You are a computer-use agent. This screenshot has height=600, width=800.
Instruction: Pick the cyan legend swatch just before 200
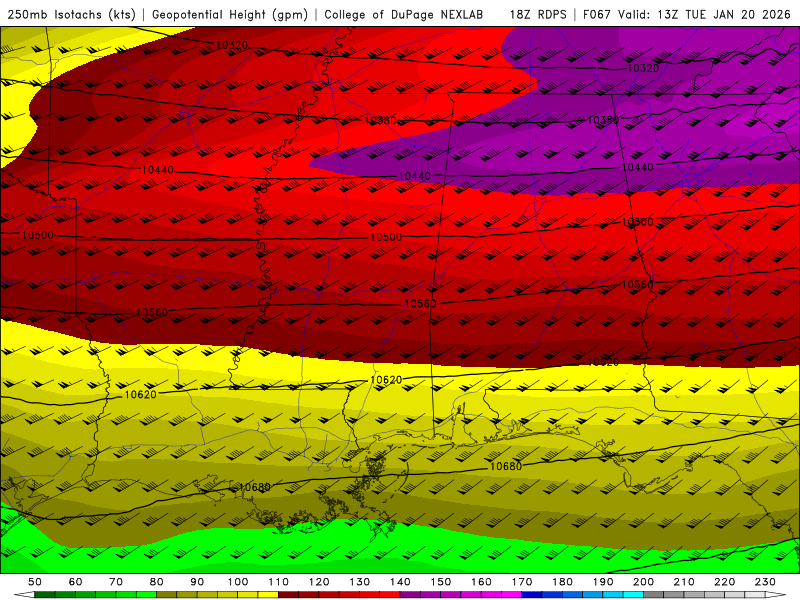[634, 595]
